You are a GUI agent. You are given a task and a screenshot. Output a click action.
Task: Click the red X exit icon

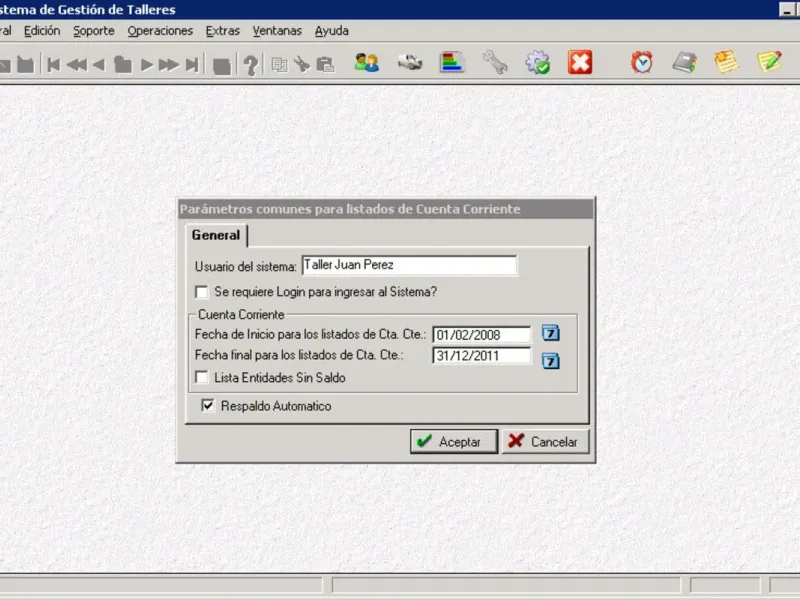(x=580, y=62)
